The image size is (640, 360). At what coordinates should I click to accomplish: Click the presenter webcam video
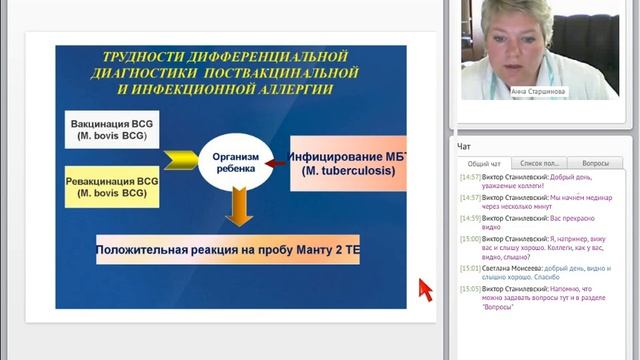tap(540, 49)
